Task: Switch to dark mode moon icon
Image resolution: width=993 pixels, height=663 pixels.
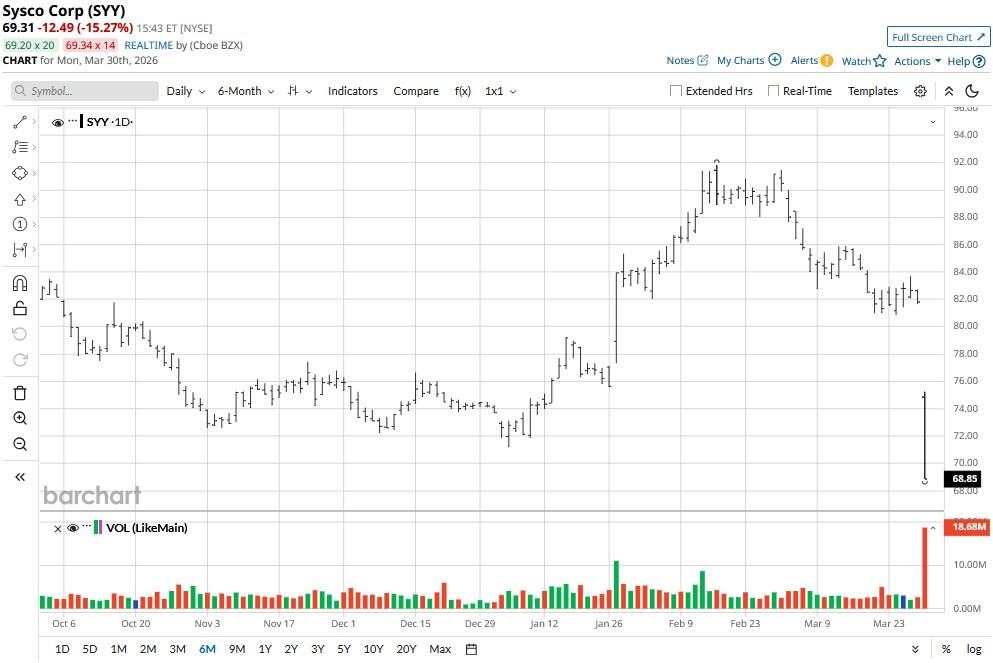Action: point(972,91)
